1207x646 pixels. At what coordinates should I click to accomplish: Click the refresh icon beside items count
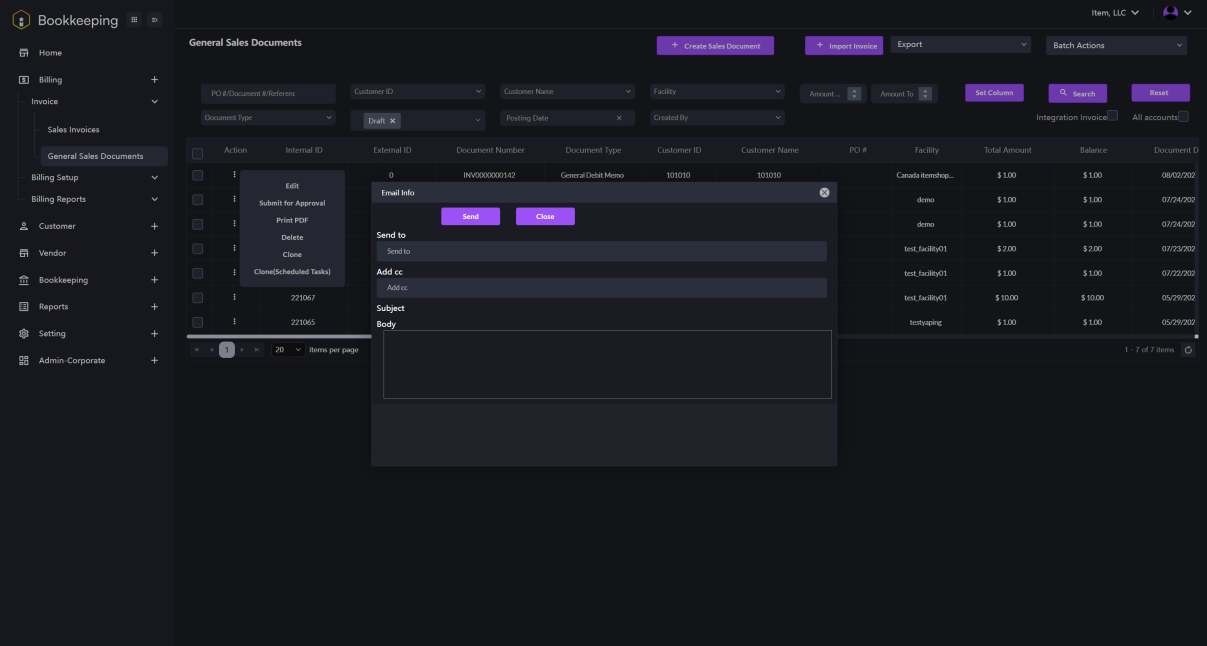(x=1188, y=350)
